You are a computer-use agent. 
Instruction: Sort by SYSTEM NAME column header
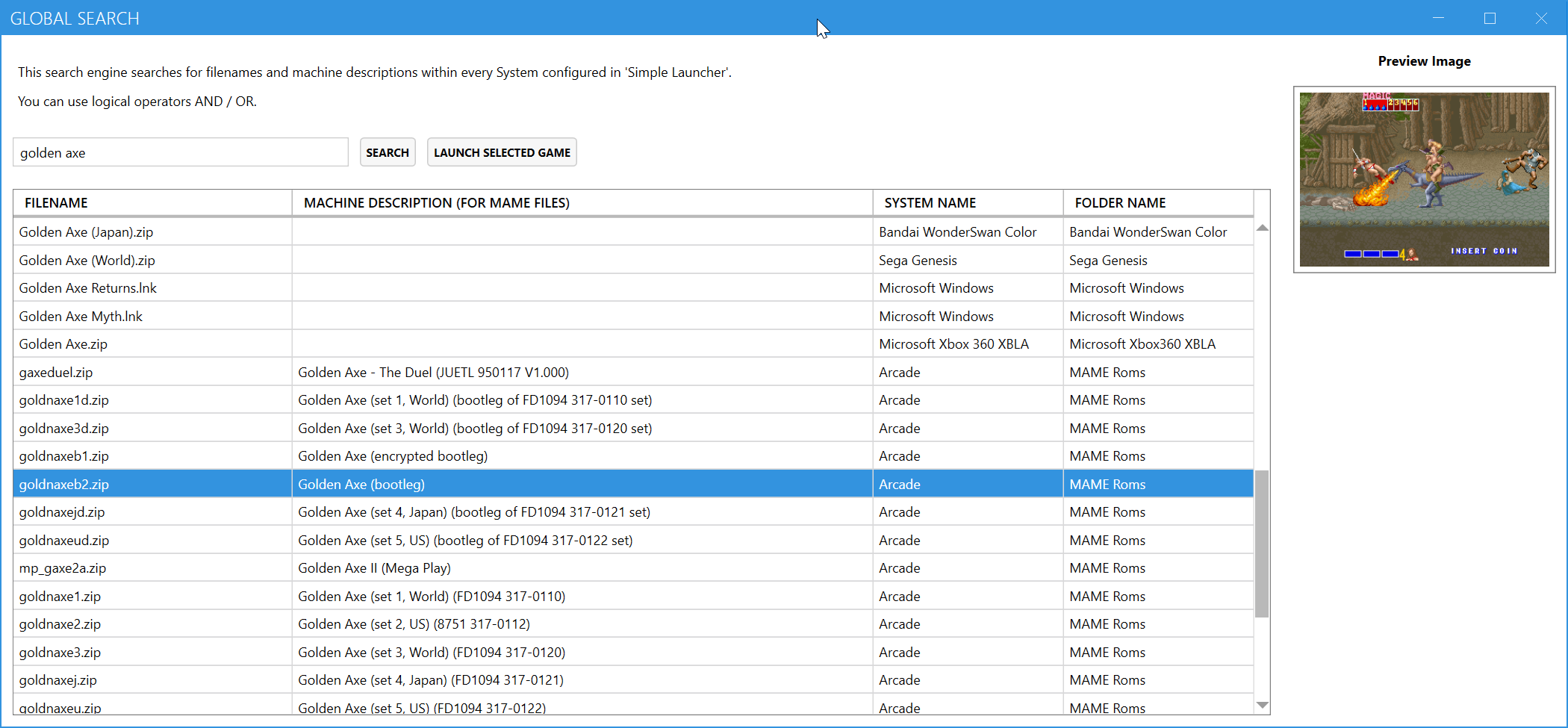pyautogui.click(x=968, y=203)
